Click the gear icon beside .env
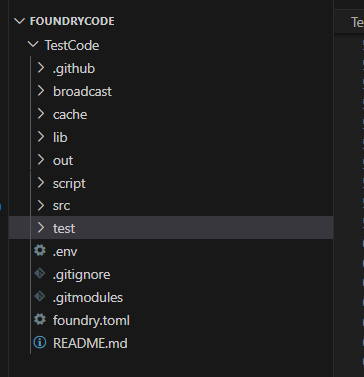The height and width of the screenshot is (377, 364). pyautogui.click(x=40, y=250)
